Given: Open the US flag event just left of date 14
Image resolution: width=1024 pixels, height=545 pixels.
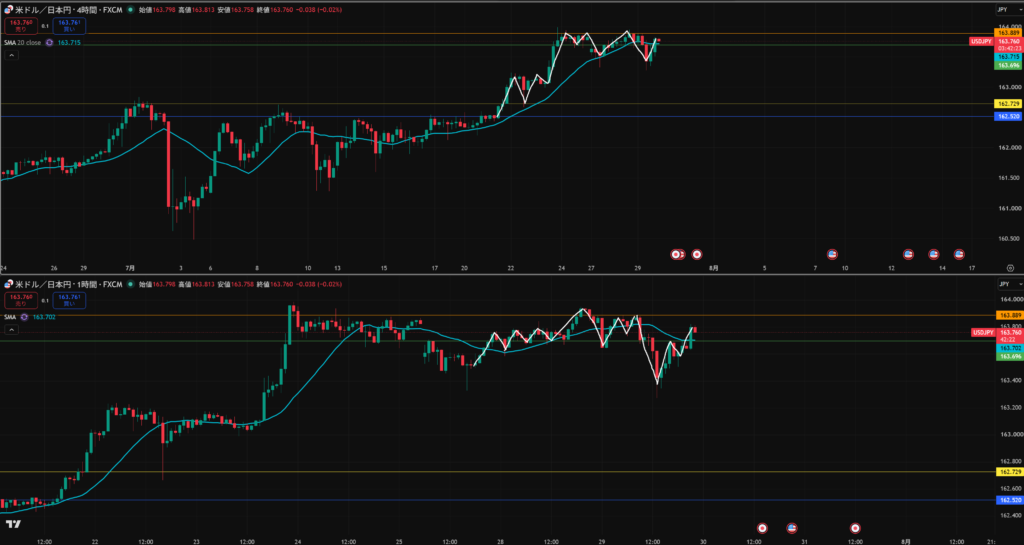Looking at the screenshot, I should (x=933, y=254).
